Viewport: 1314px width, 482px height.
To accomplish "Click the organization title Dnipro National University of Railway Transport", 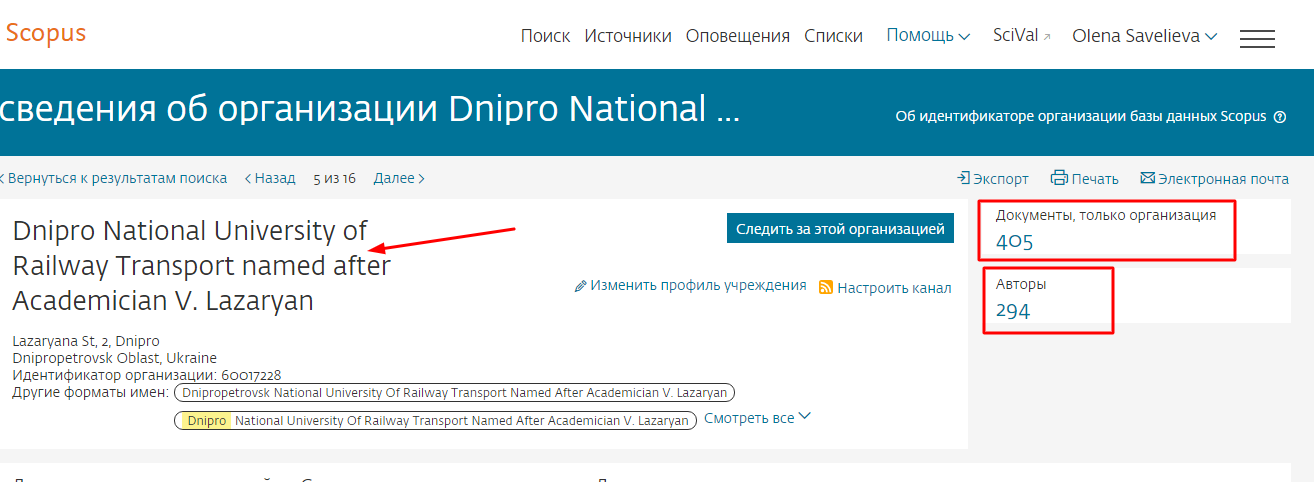I will [x=201, y=266].
